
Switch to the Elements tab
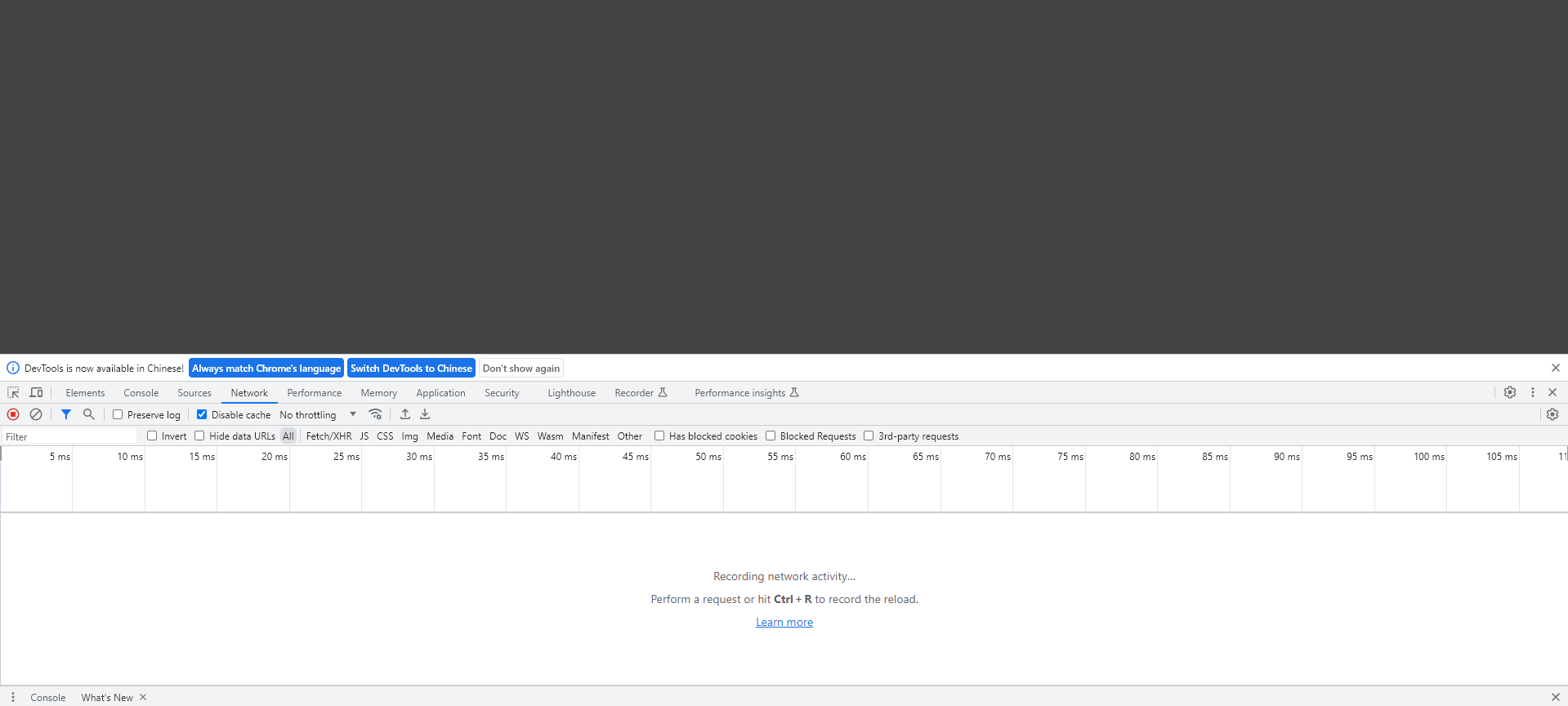pos(85,393)
